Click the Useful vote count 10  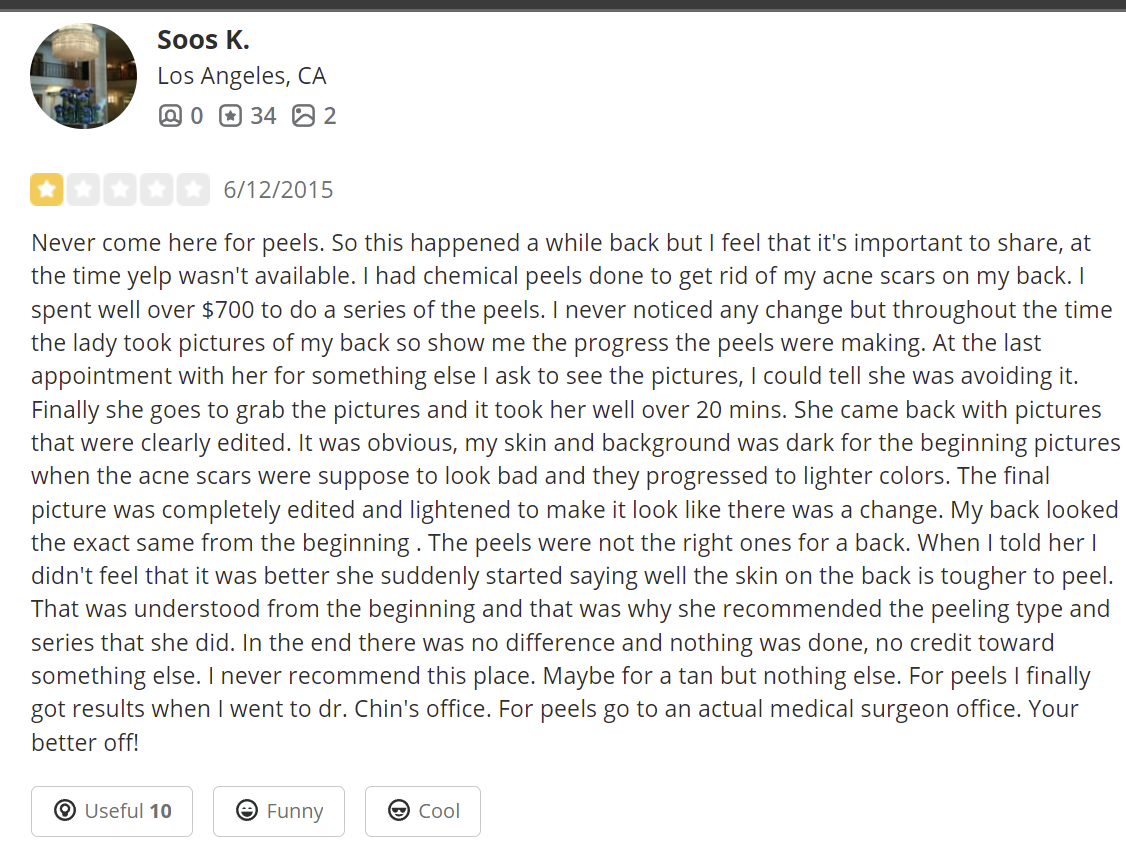pyautogui.click(x=161, y=811)
